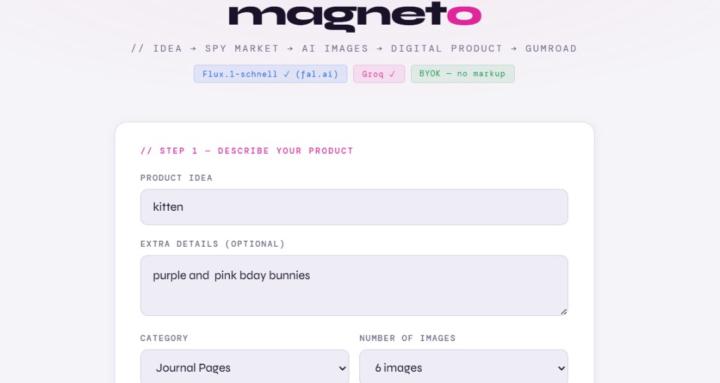
Task: Click the CATEGORY label
Action: coord(164,338)
